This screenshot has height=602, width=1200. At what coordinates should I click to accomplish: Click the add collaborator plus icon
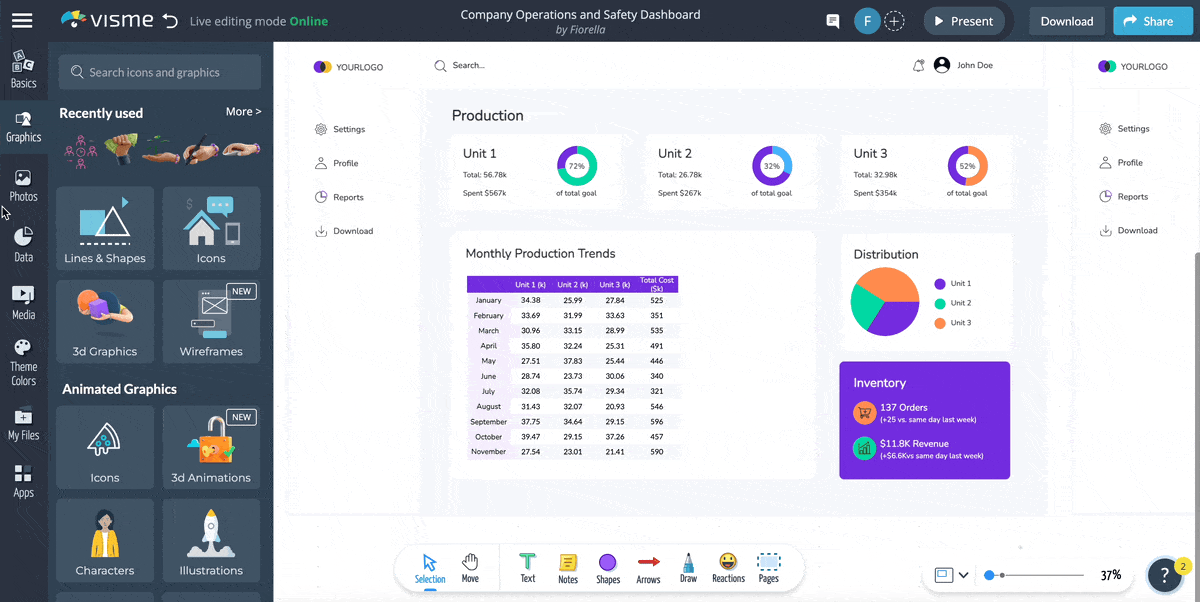click(894, 21)
